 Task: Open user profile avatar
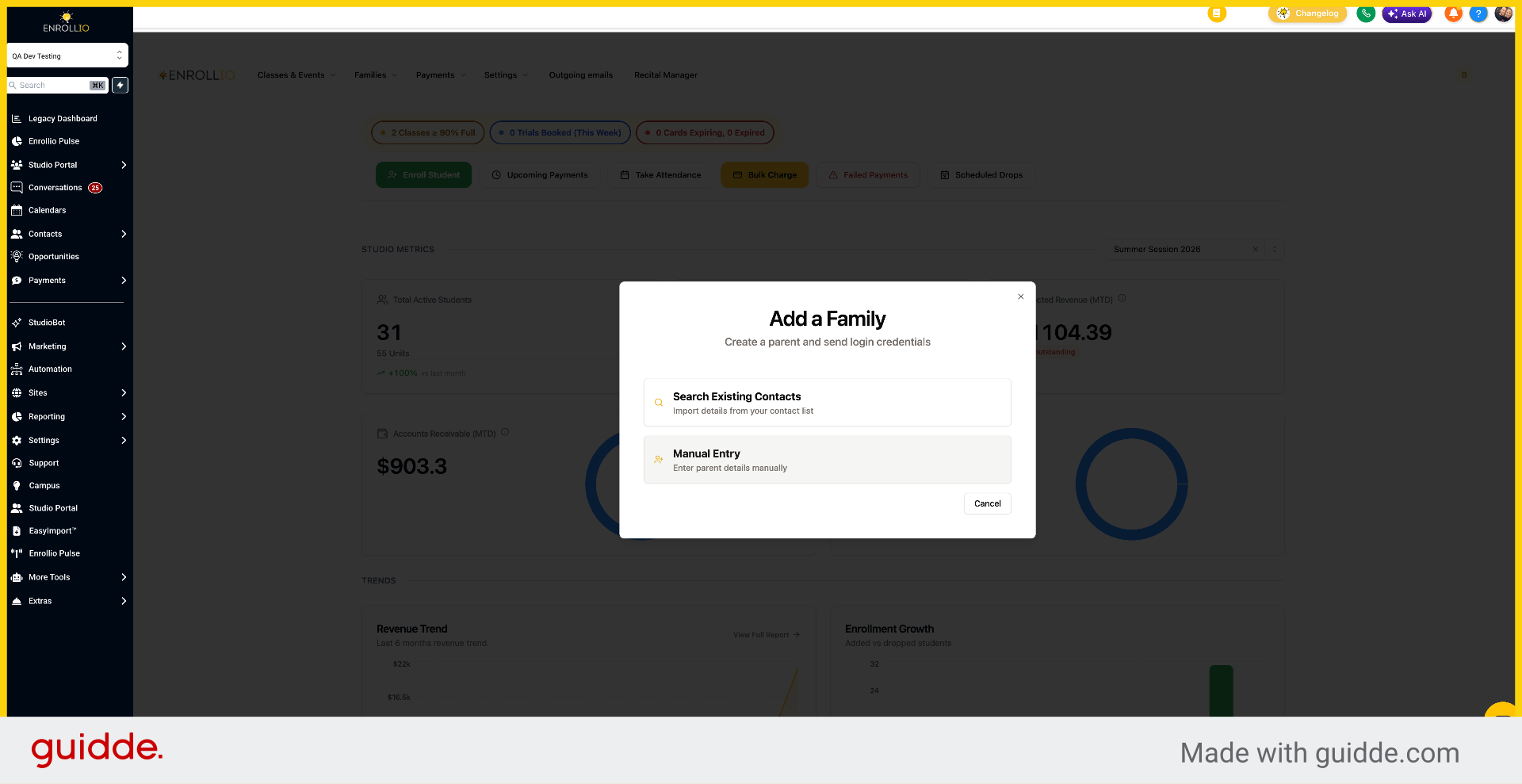click(1503, 13)
